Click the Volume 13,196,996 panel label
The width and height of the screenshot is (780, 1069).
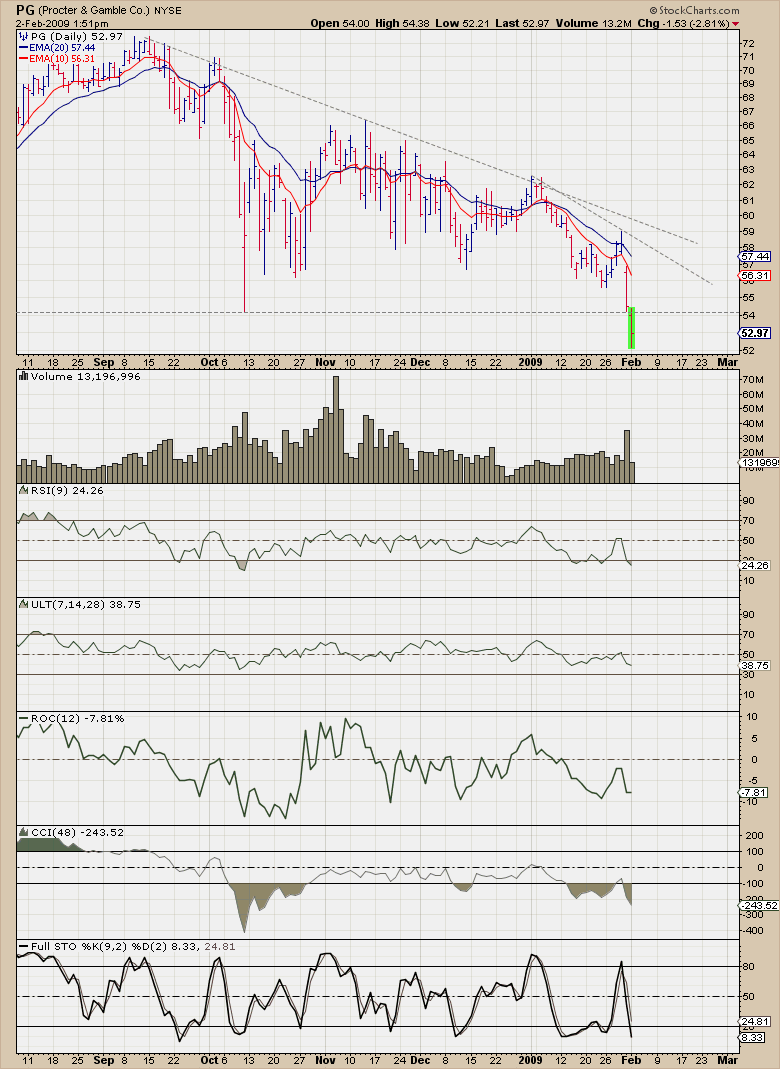coord(85,376)
